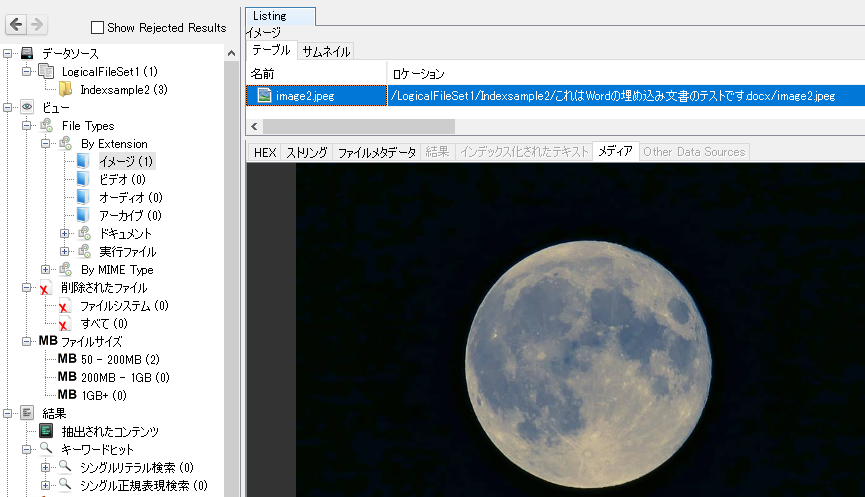
Task: Click the By Extension node icon
Action: tap(66, 143)
